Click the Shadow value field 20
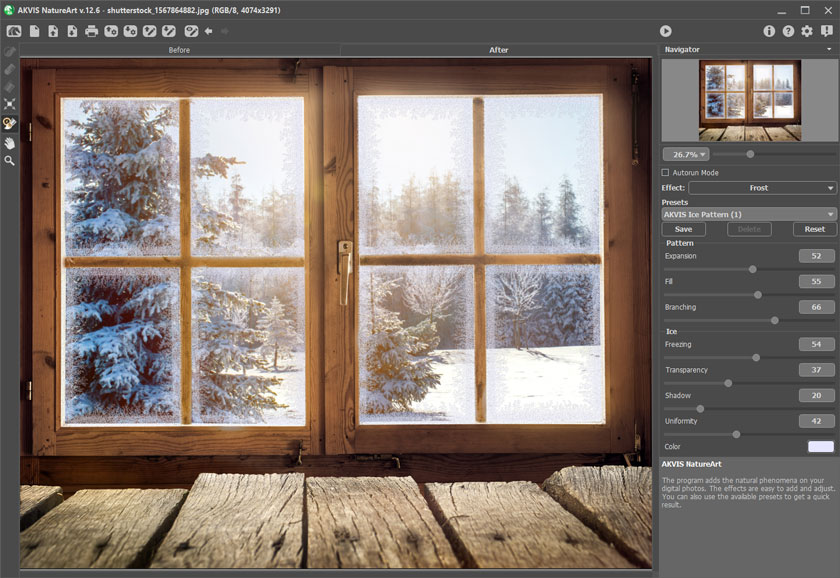 pyautogui.click(x=816, y=395)
